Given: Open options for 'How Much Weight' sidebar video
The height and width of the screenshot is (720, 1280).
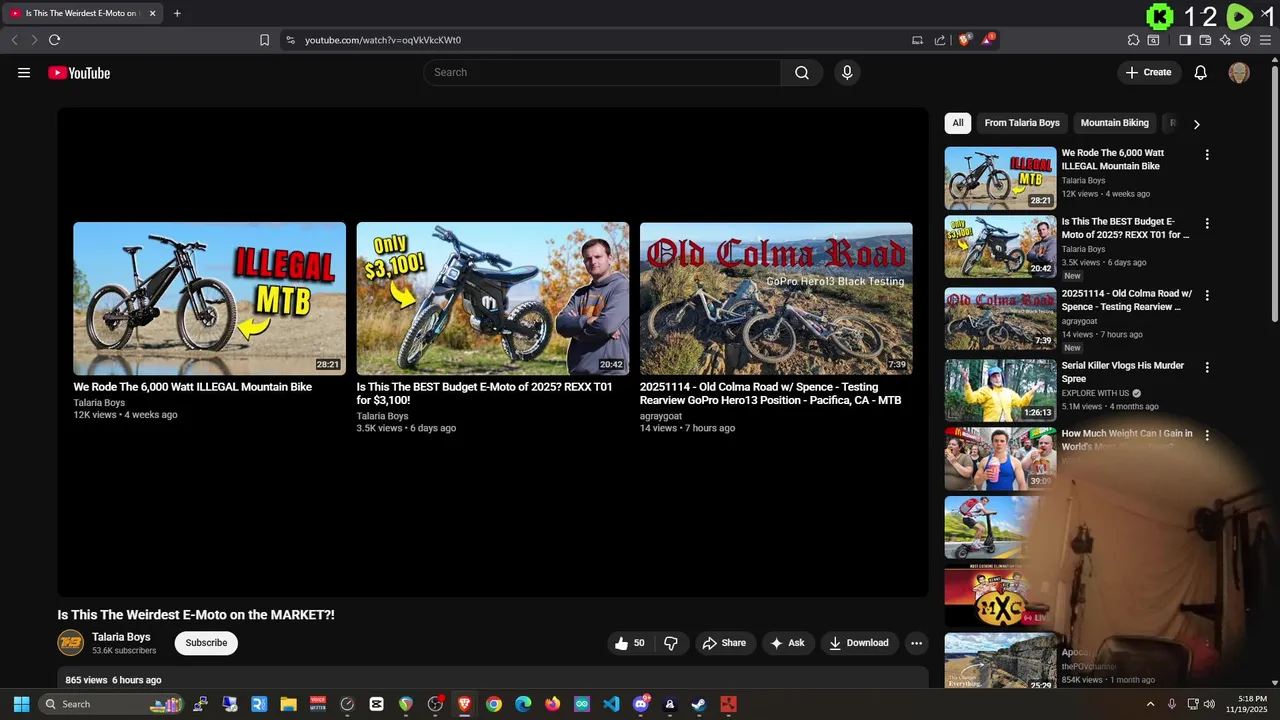Looking at the screenshot, I should (1207, 436).
